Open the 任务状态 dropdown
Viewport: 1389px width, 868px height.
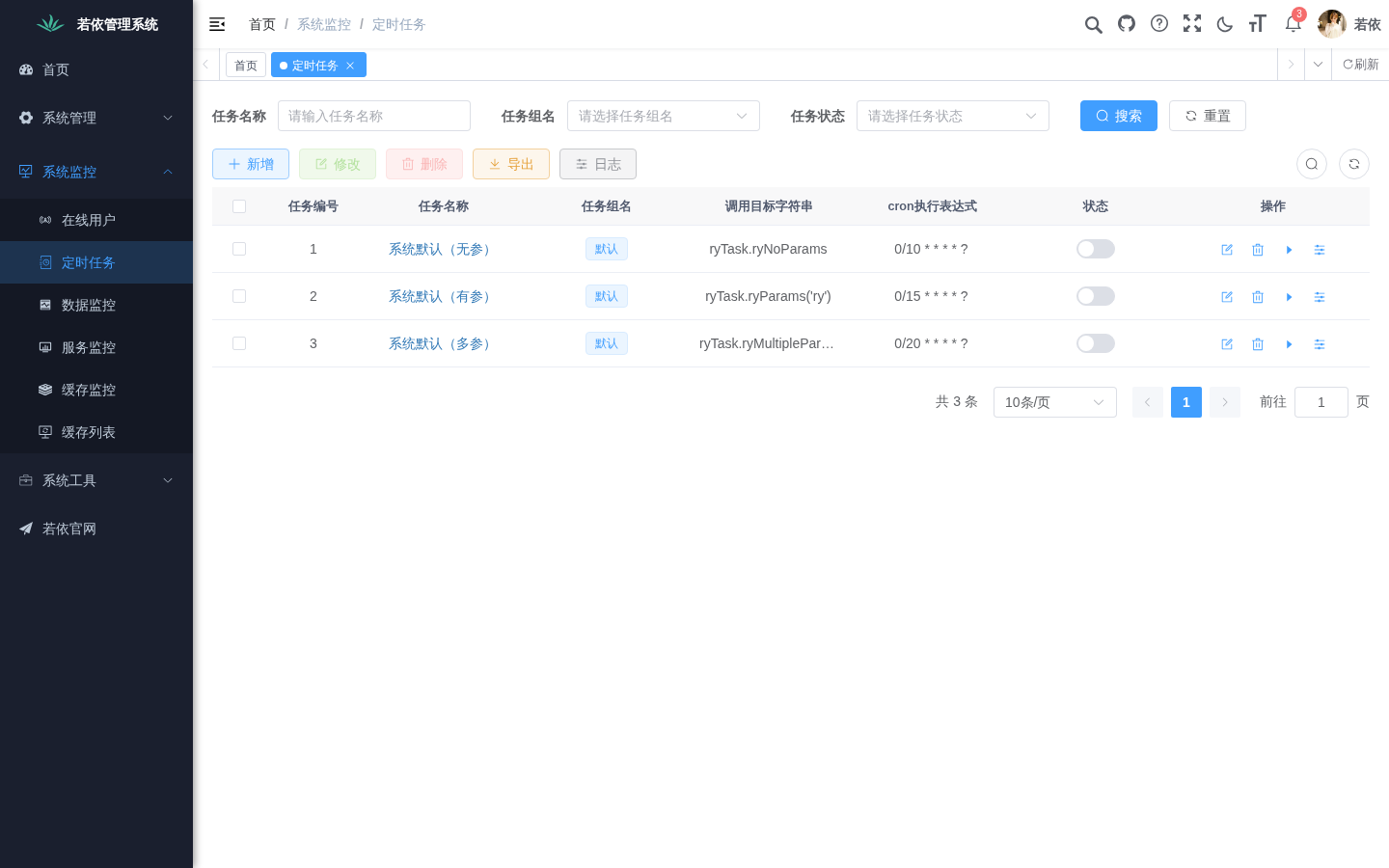pos(953,116)
